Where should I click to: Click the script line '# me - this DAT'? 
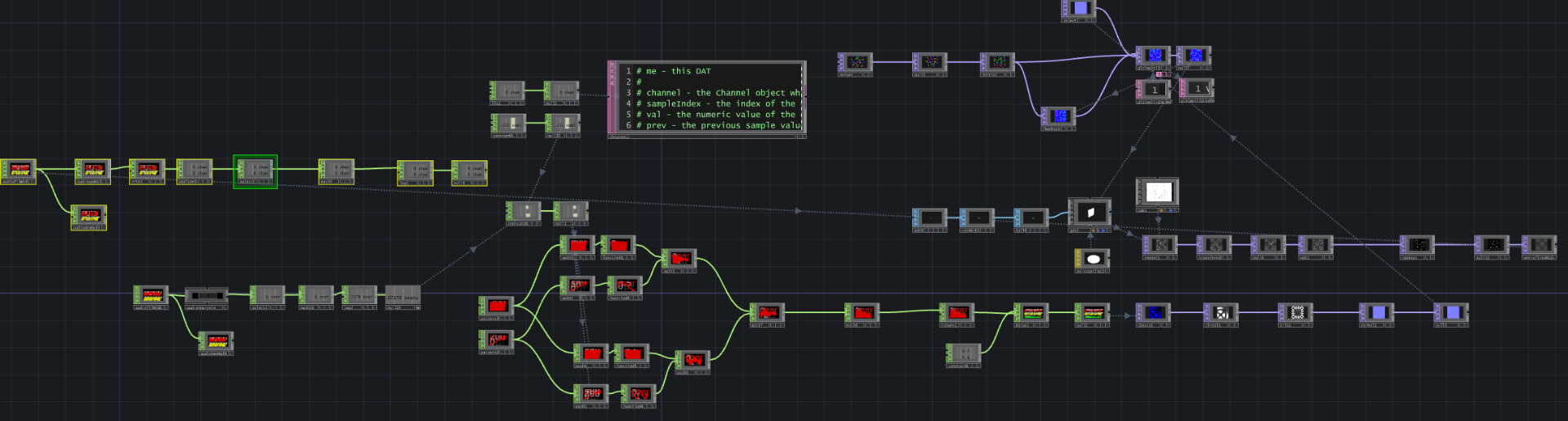pos(674,71)
